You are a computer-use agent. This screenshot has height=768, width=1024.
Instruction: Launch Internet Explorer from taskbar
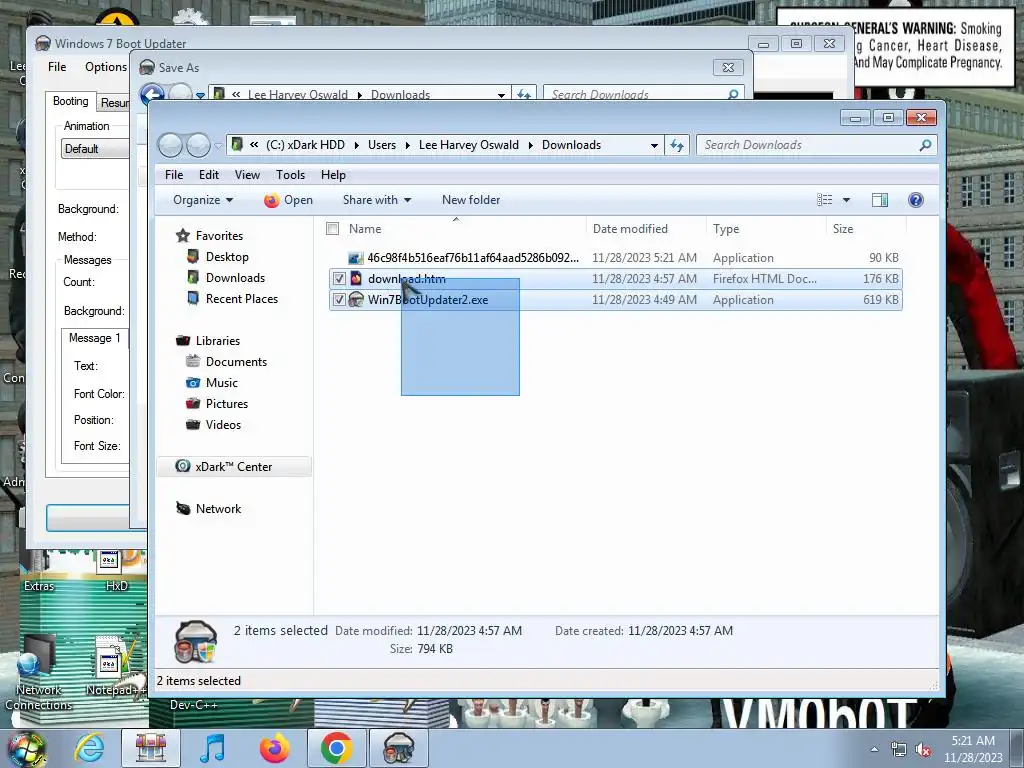pos(89,748)
